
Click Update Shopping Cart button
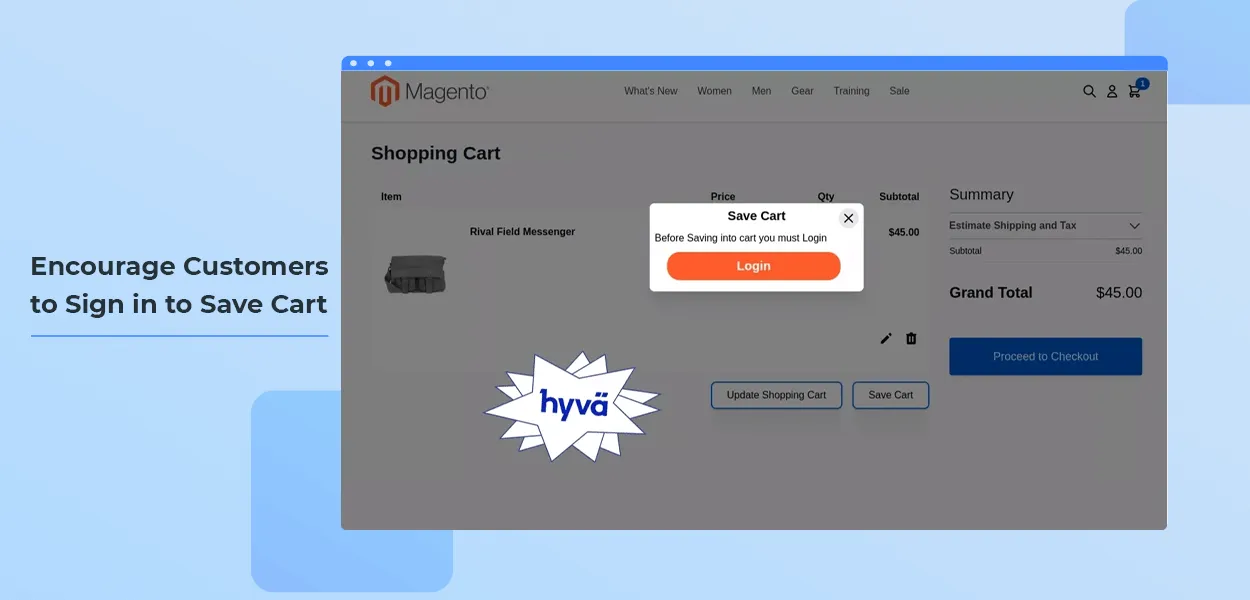(x=776, y=395)
